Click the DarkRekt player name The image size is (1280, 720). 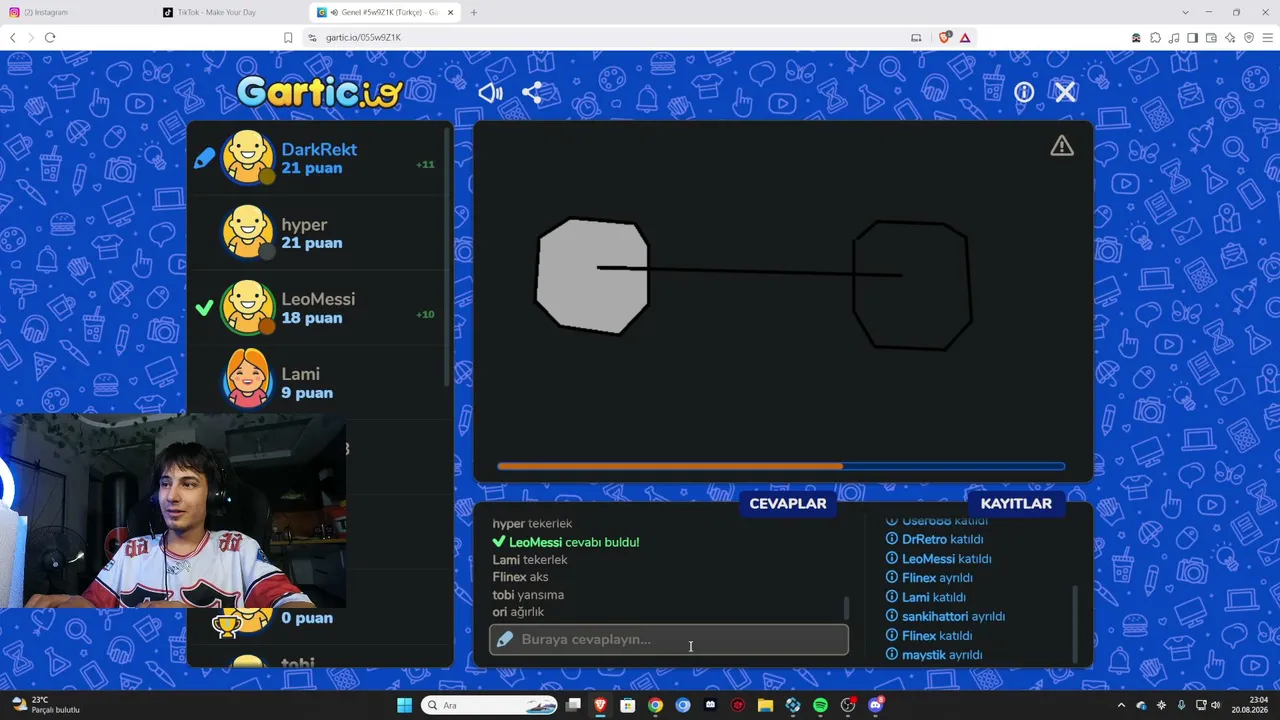tap(319, 149)
